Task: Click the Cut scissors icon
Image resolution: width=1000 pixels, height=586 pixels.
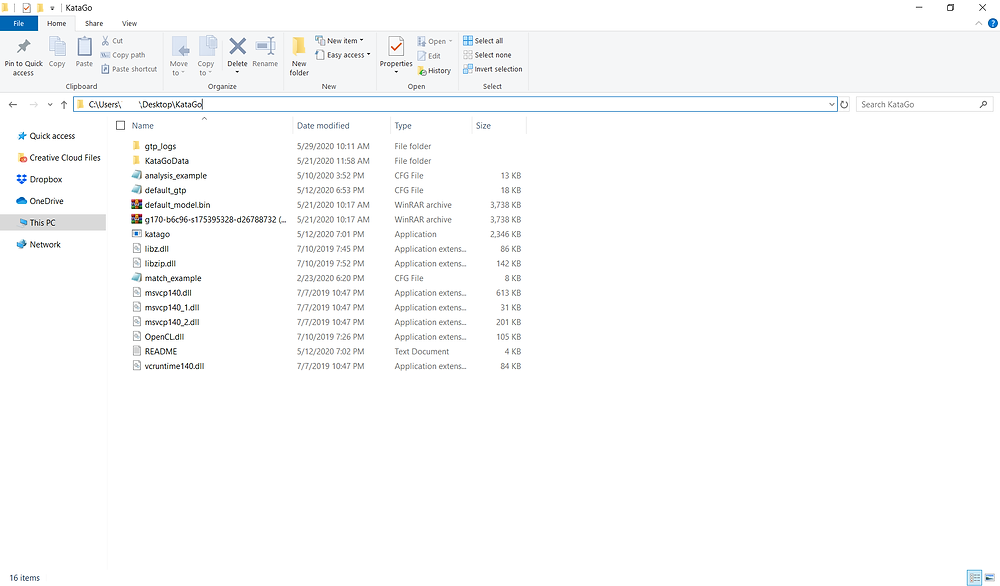Action: [x=105, y=41]
